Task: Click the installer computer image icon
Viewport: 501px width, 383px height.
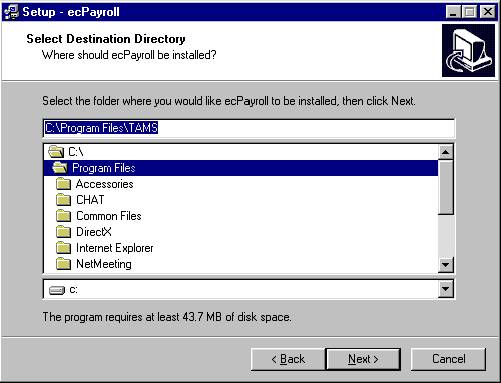Action: click(x=468, y=51)
